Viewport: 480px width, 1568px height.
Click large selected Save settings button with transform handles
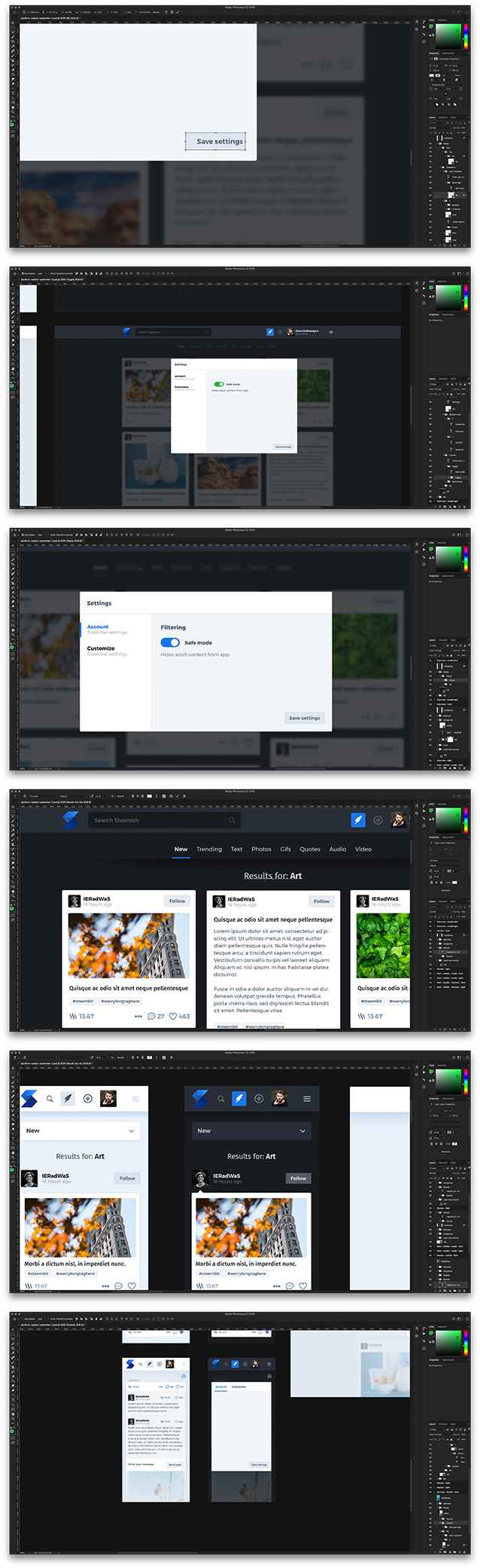pyautogui.click(x=217, y=141)
